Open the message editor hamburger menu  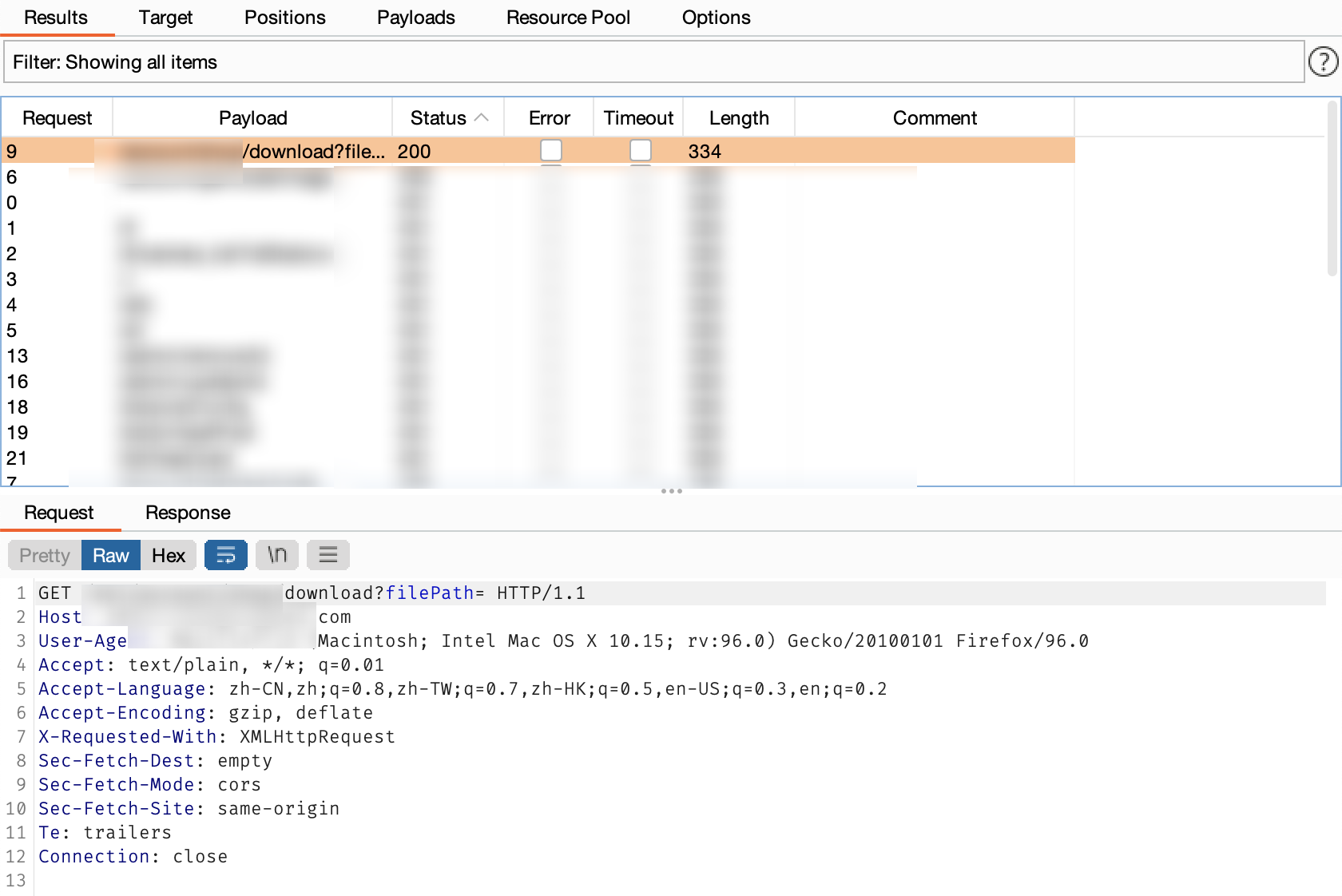click(x=328, y=555)
